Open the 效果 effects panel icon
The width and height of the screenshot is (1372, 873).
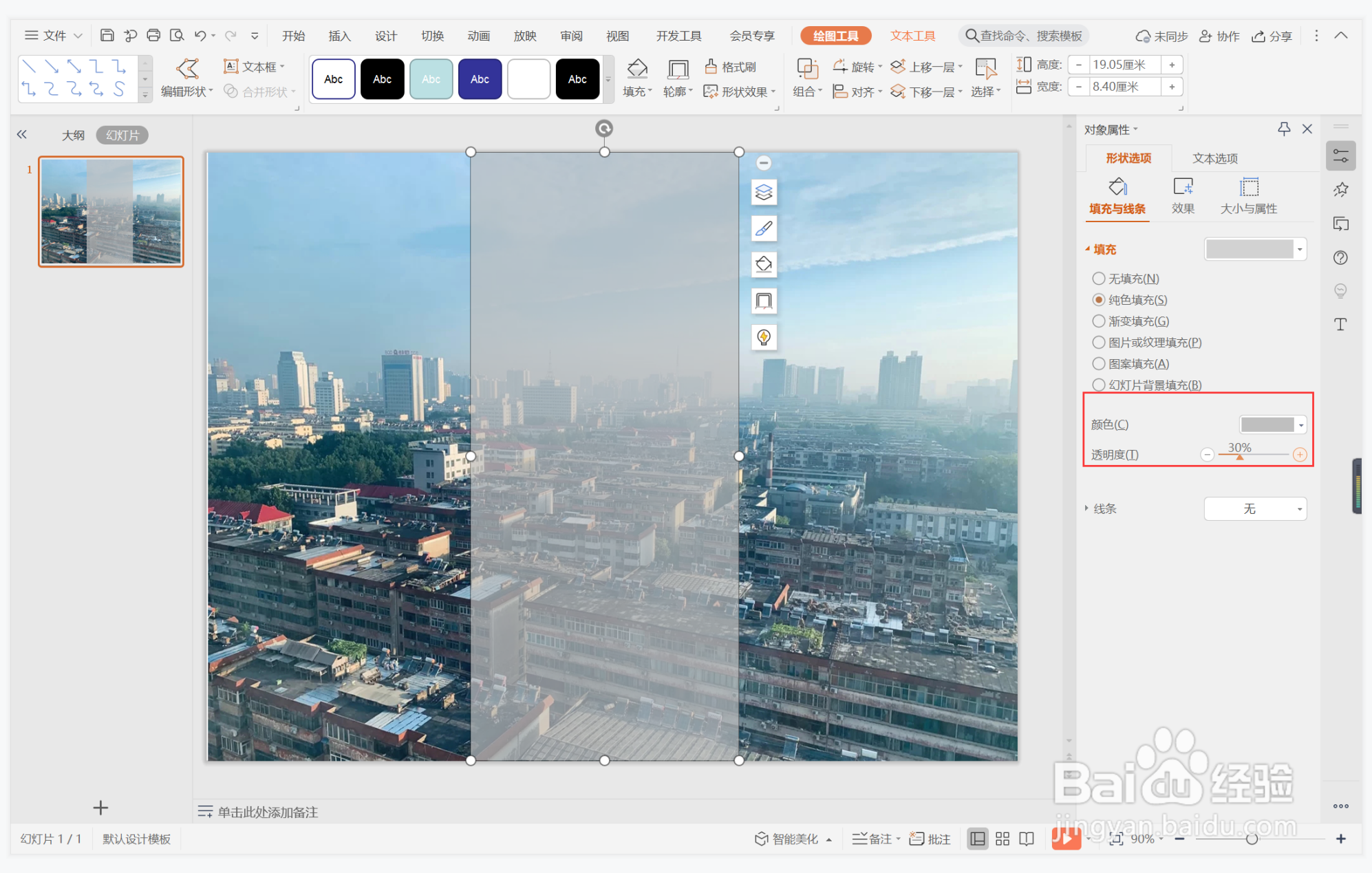click(1183, 187)
